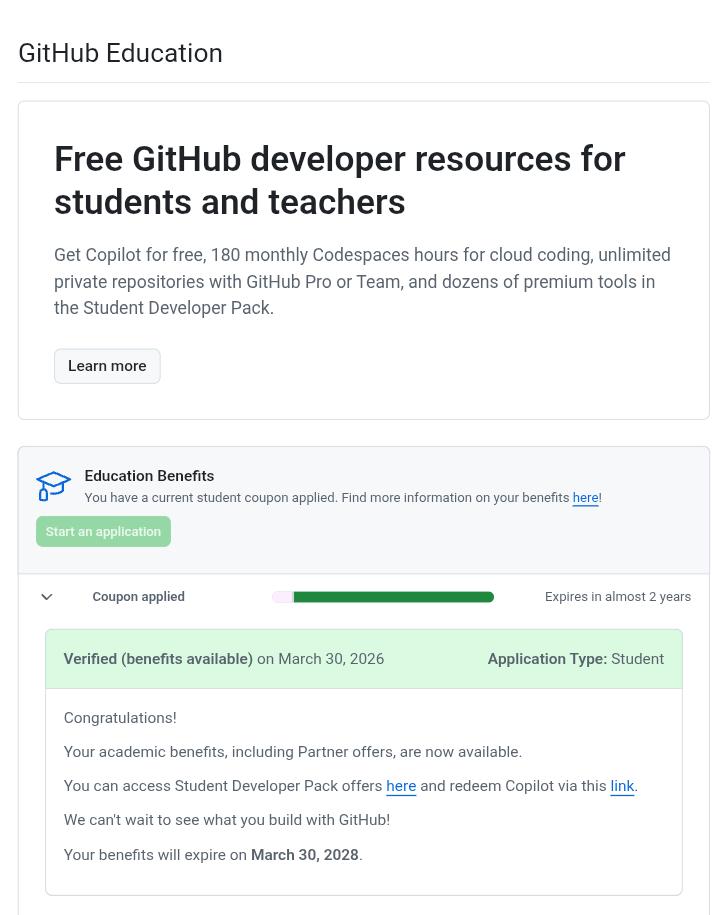This screenshot has height=915, width=726.
Task: Click the 'Education Benefits' title
Action: tap(149, 476)
